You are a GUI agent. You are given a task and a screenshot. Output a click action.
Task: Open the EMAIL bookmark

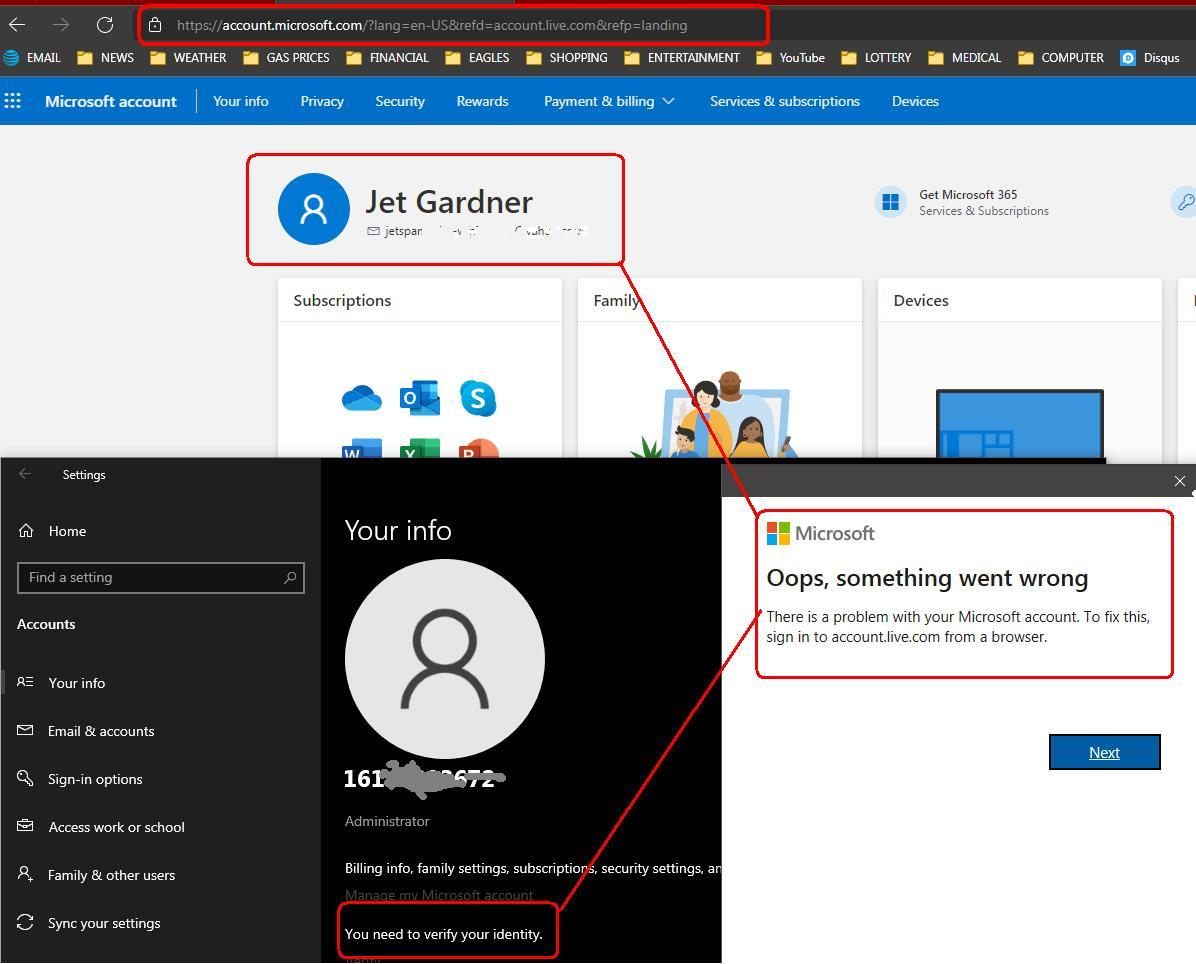pyautogui.click(x=32, y=58)
